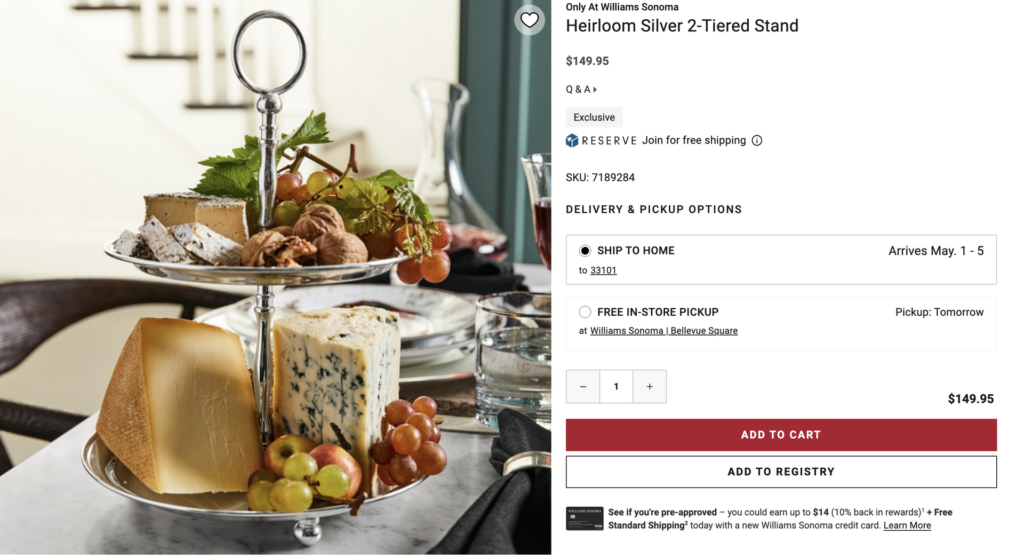
Task: Click the Exclusive badge label
Action: click(594, 117)
